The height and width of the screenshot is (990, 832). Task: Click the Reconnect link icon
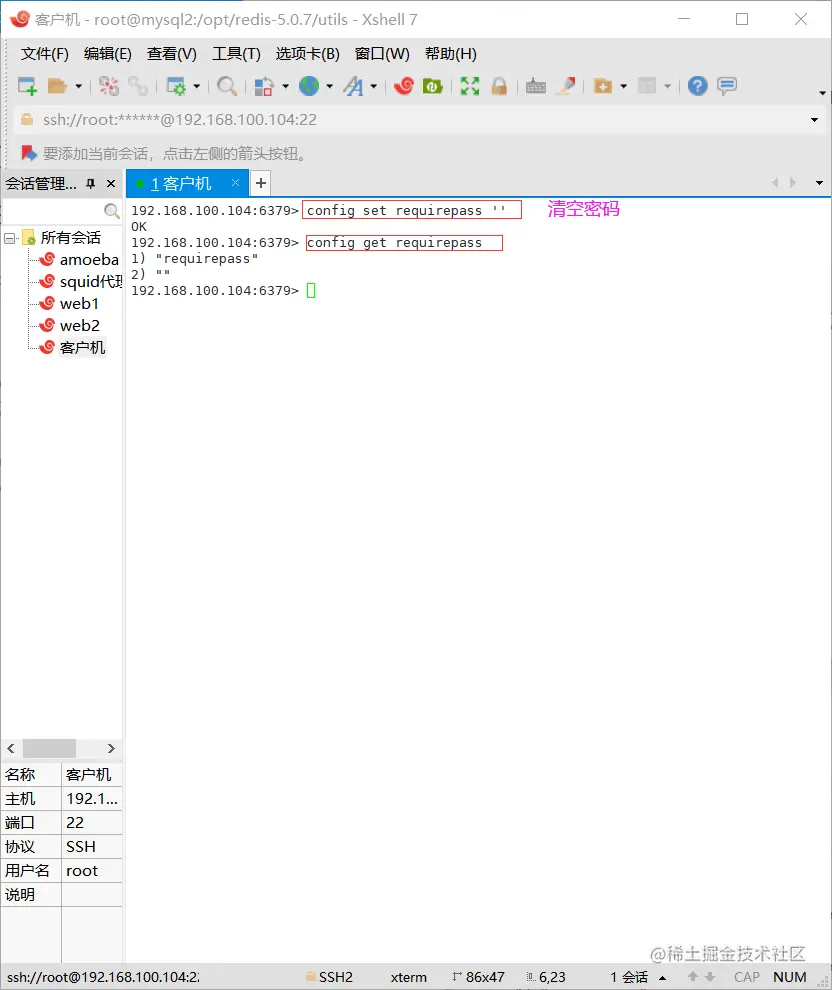click(138, 86)
